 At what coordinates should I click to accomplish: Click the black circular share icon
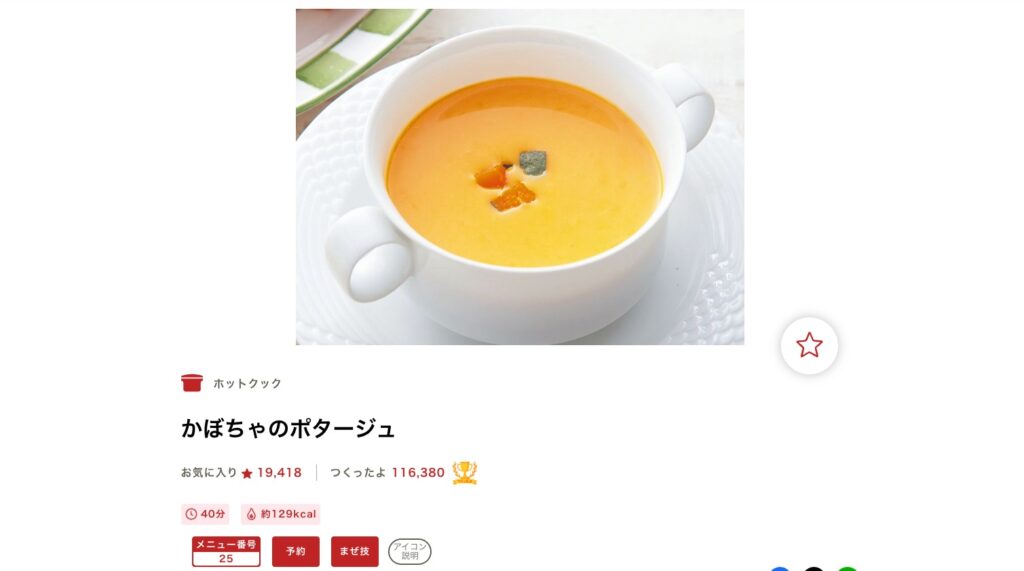pyautogui.click(x=814, y=569)
